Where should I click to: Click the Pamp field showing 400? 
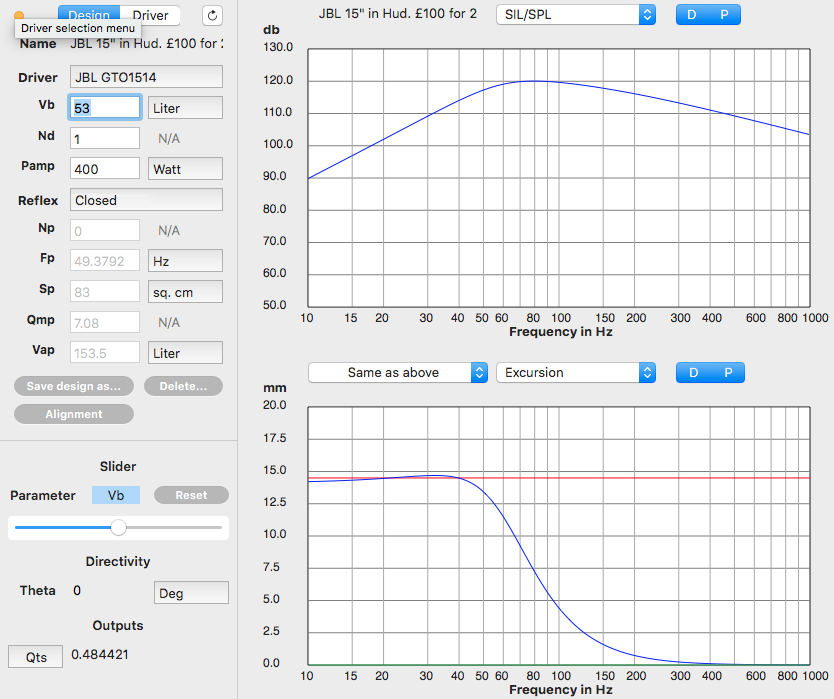(105, 169)
